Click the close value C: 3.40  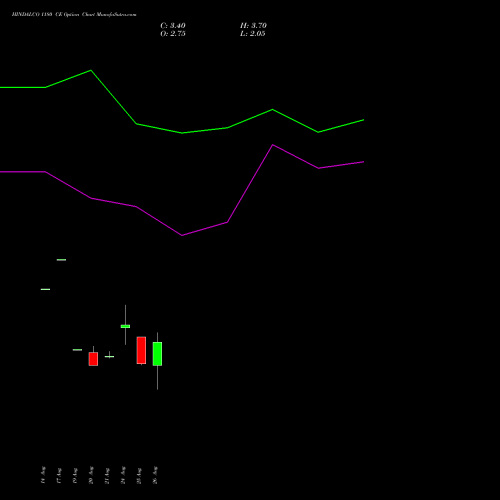pos(173,26)
